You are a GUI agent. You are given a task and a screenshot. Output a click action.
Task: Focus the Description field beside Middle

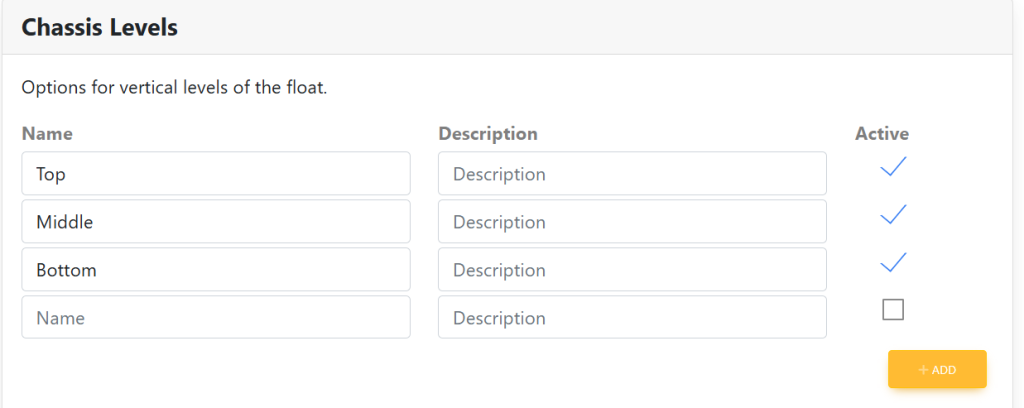pos(632,222)
